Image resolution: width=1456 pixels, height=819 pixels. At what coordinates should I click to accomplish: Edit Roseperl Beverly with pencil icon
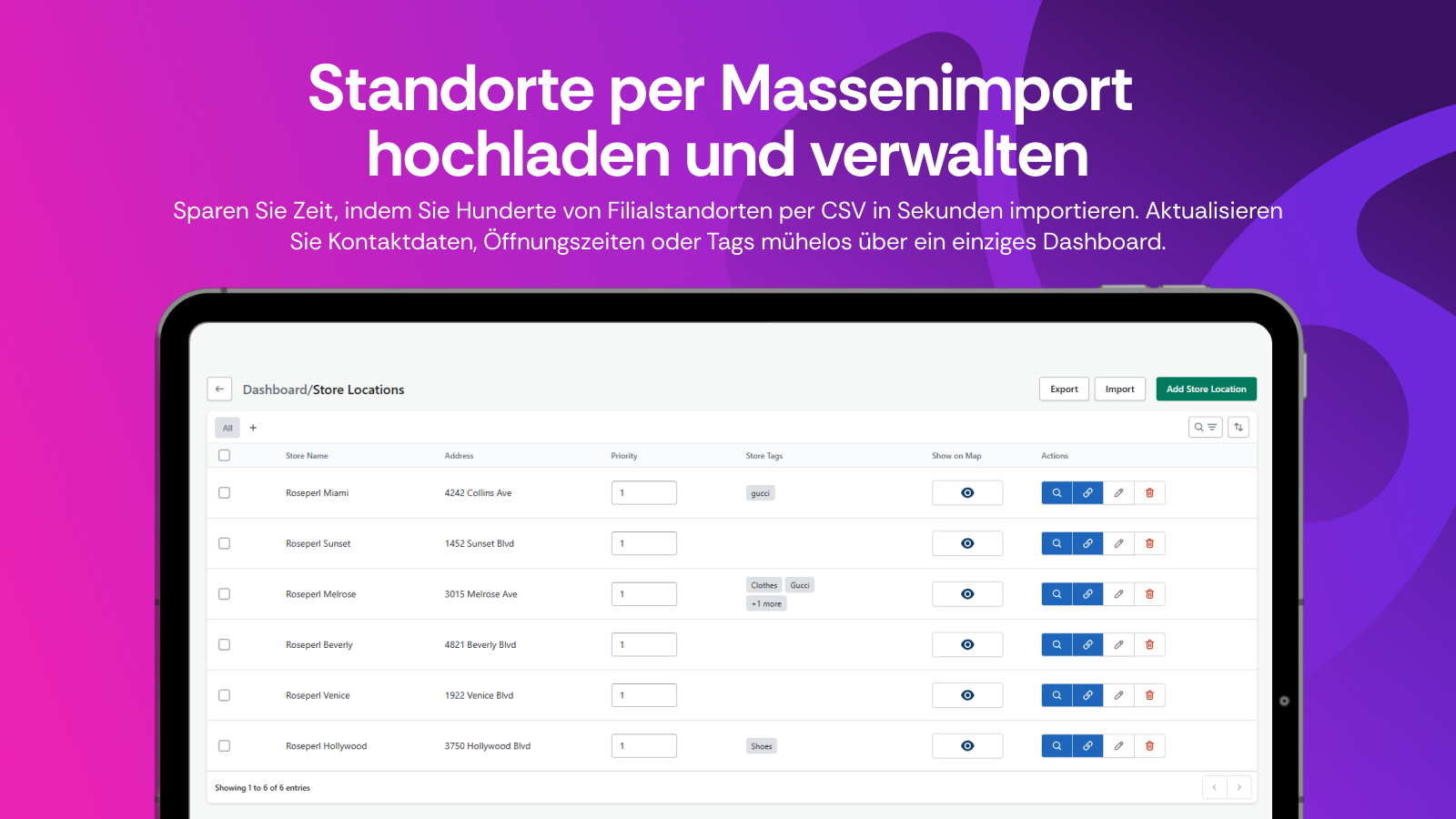1118,644
